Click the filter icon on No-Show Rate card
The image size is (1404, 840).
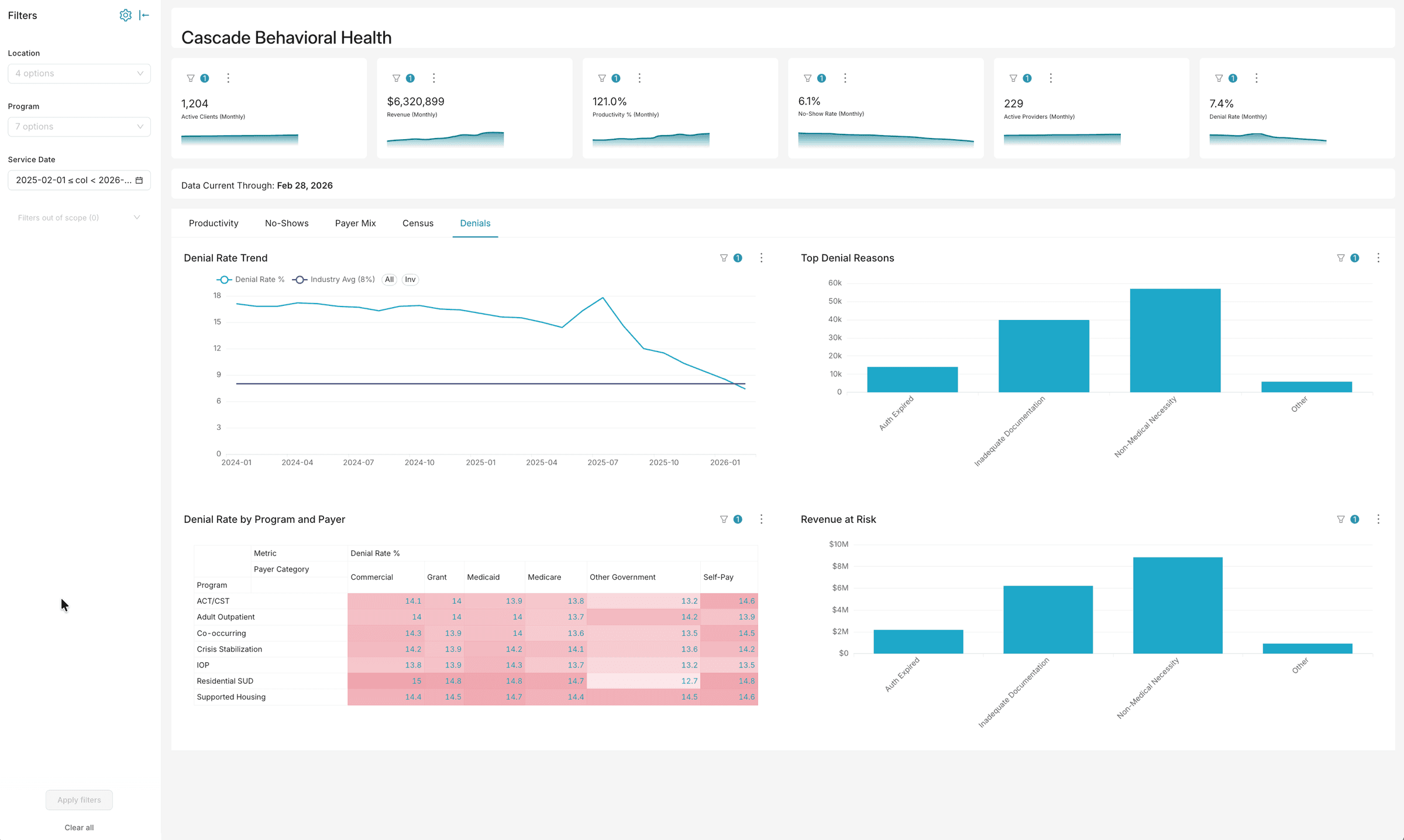tap(807, 78)
